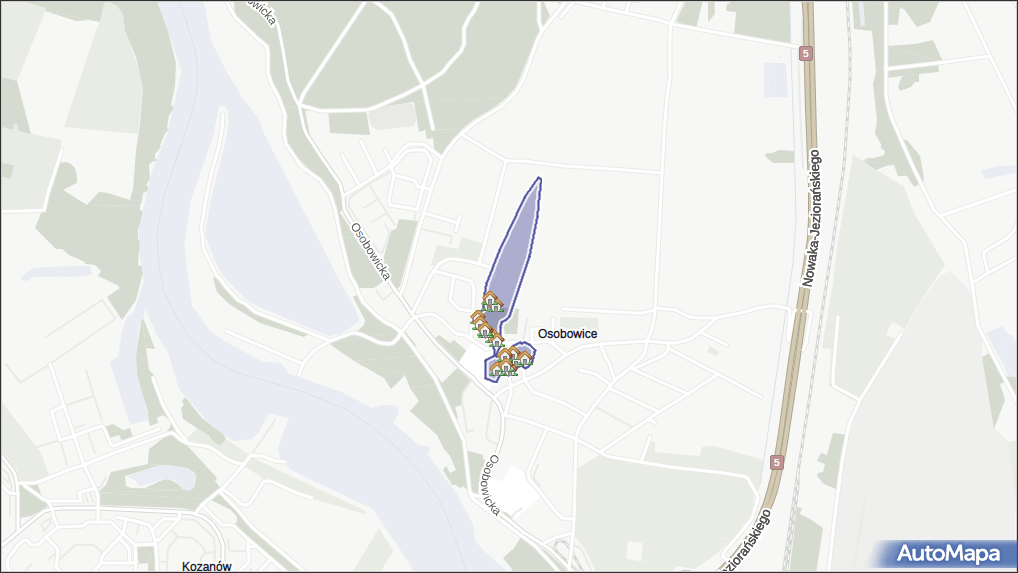Click the lowest house of diagonal row

pyautogui.click(x=497, y=339)
